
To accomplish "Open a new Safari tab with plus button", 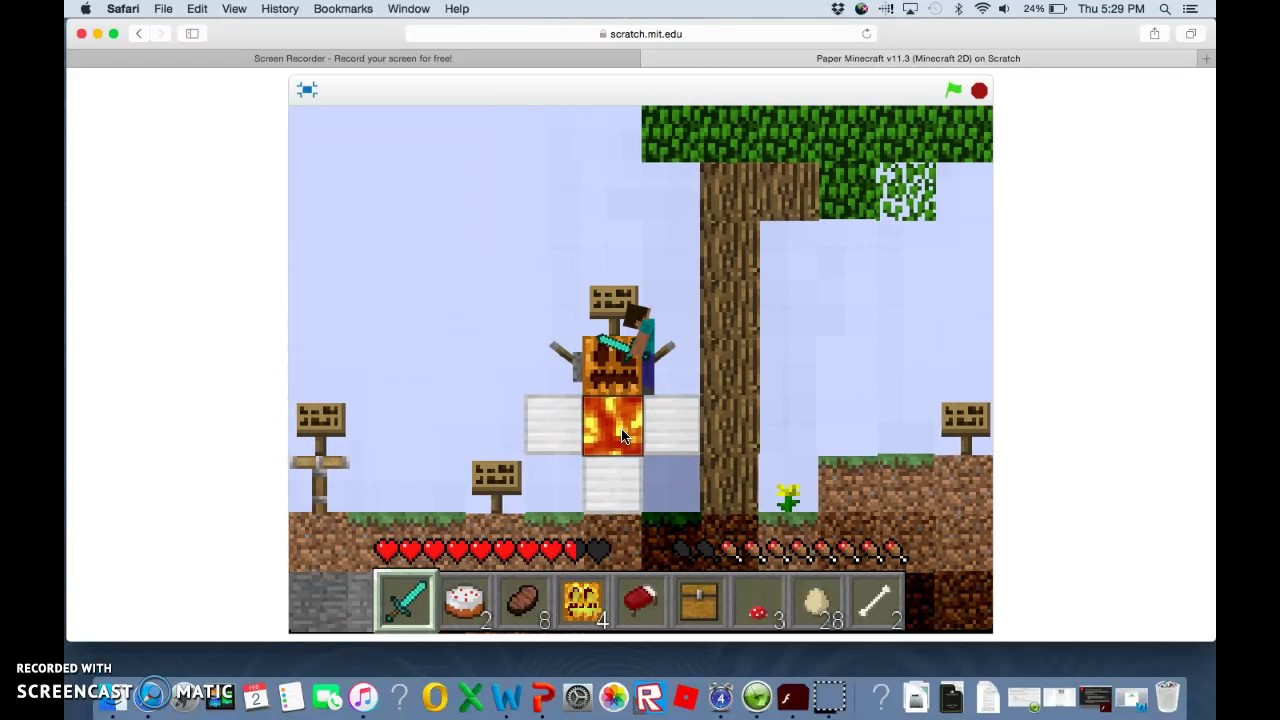I will pyautogui.click(x=1206, y=58).
